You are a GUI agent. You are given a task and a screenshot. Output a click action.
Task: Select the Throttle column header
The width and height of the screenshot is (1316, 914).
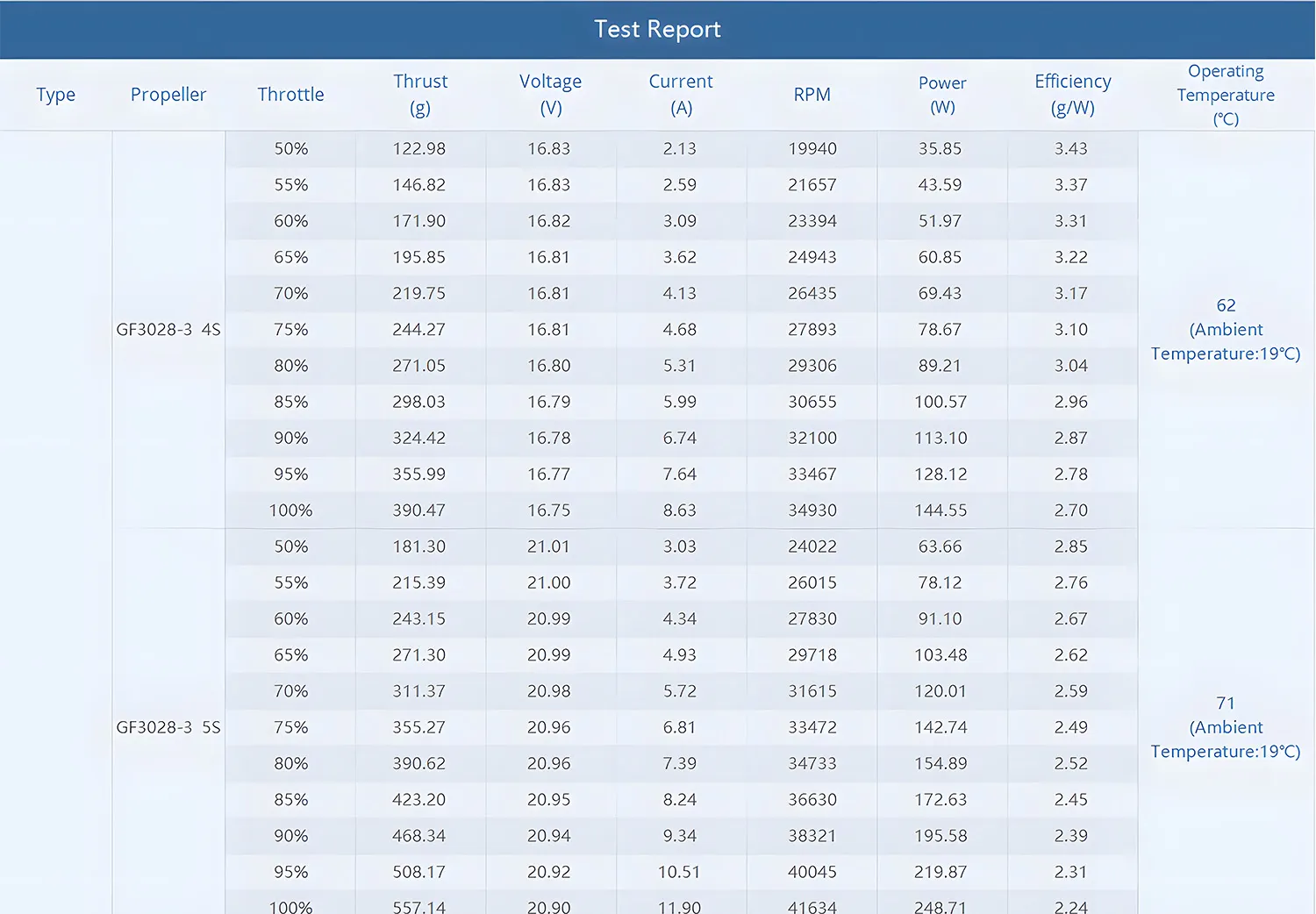click(290, 95)
